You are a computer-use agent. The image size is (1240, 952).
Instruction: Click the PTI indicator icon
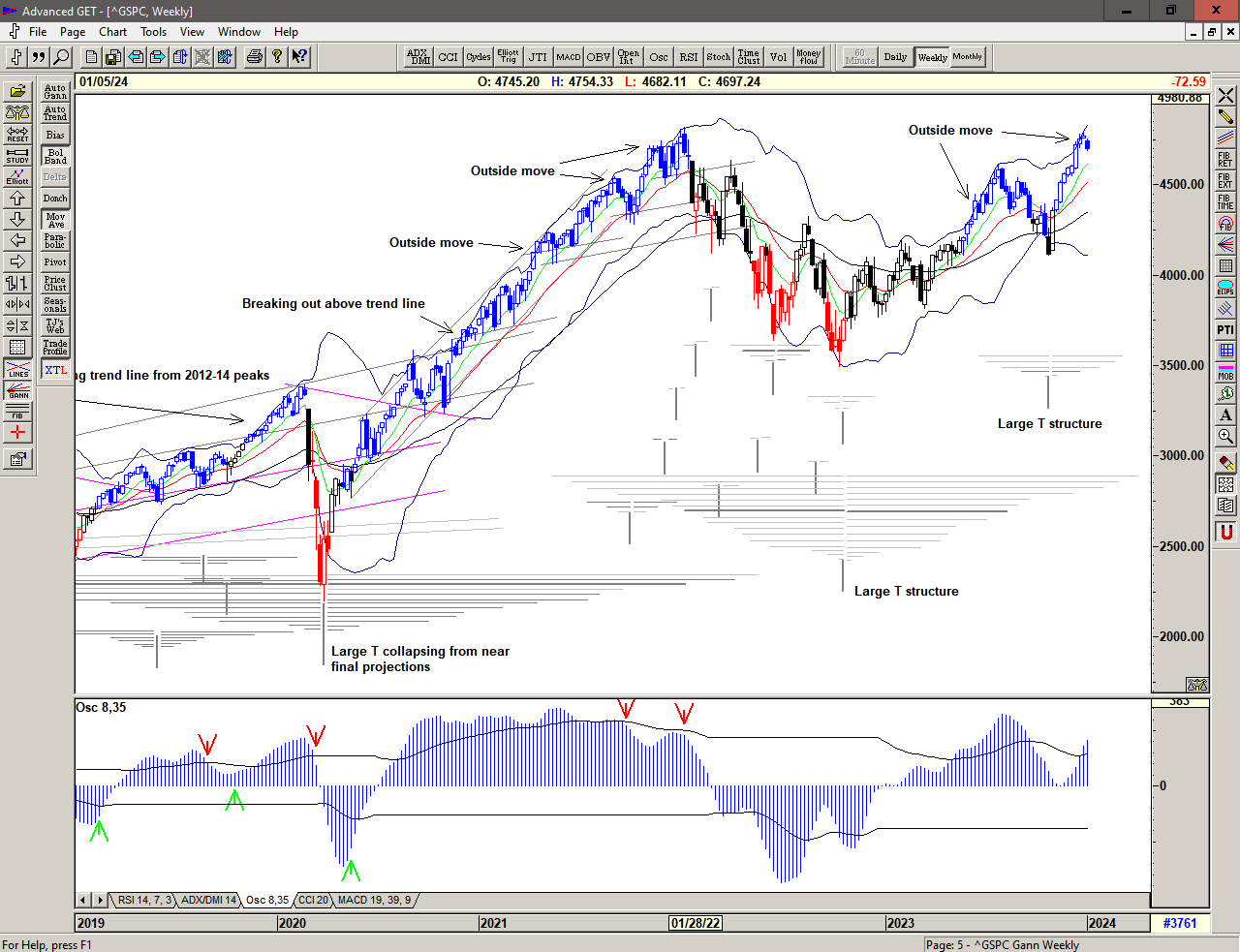coord(1225,330)
